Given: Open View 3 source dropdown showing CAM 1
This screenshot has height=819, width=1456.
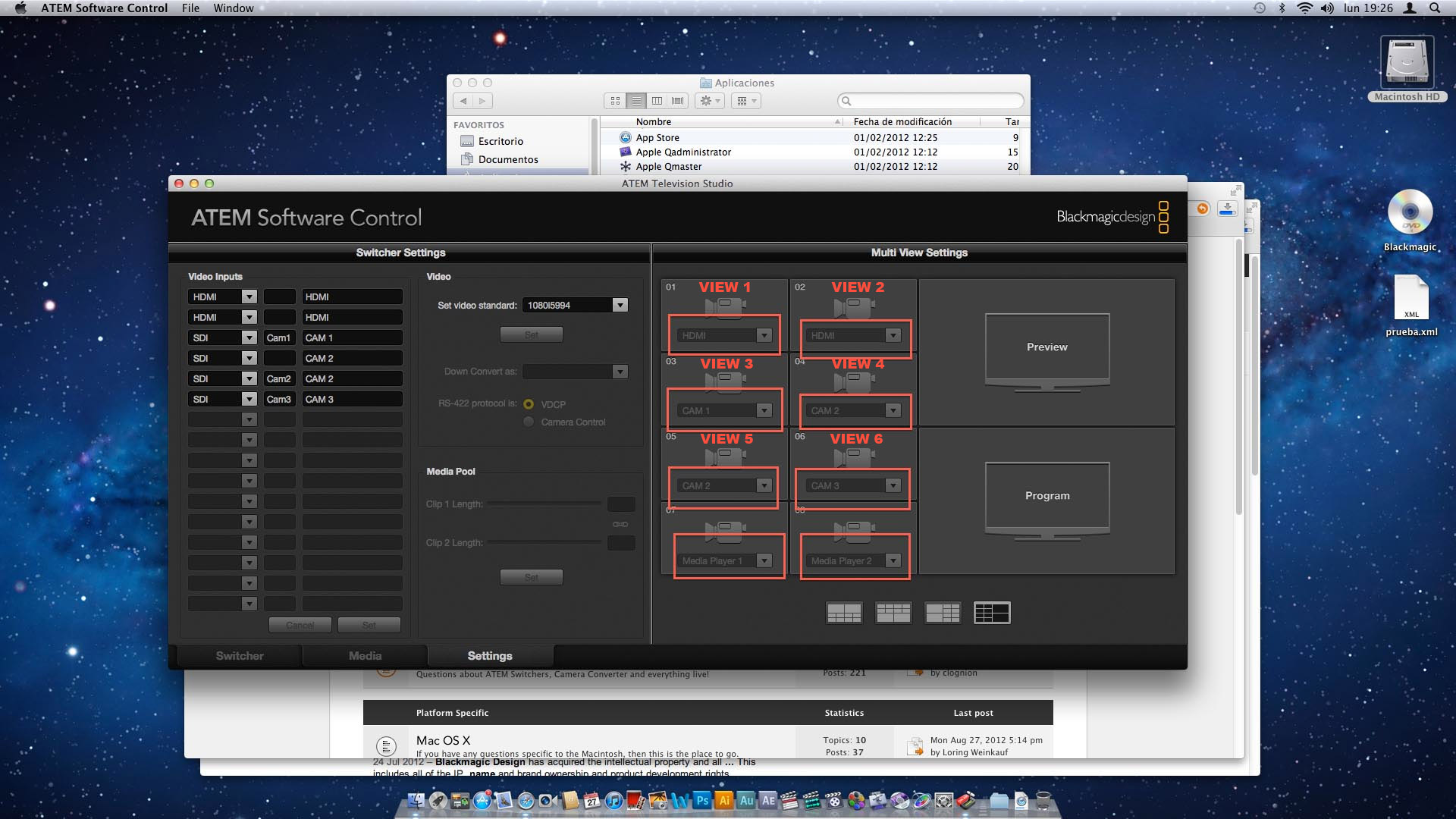Looking at the screenshot, I should (x=725, y=410).
